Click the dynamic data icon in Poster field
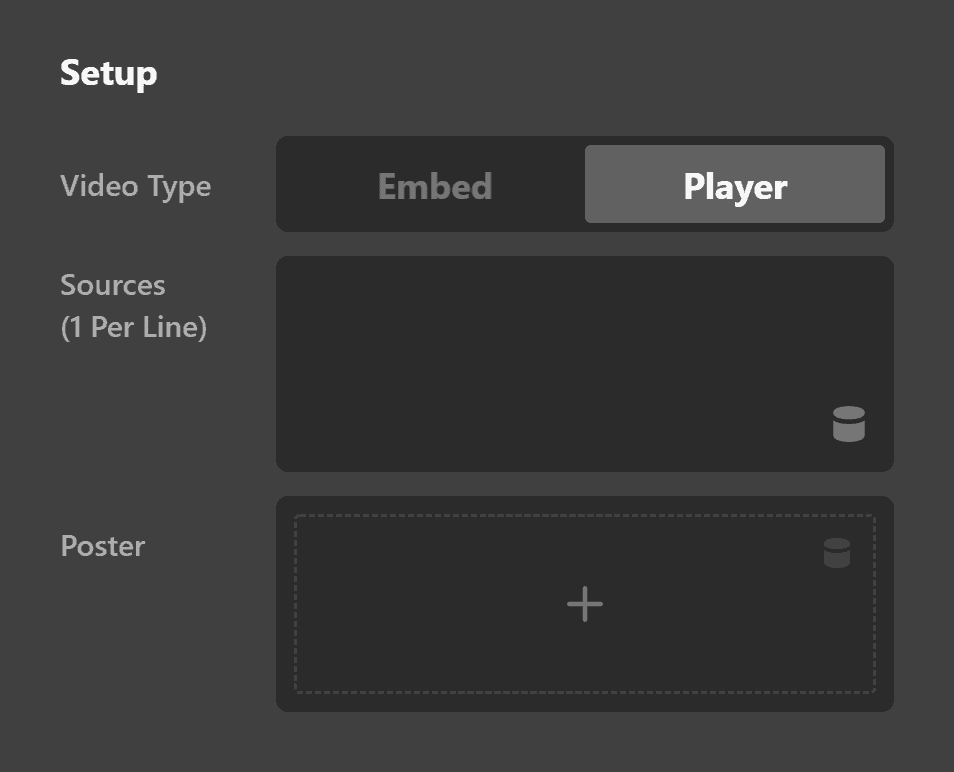 (x=836, y=552)
